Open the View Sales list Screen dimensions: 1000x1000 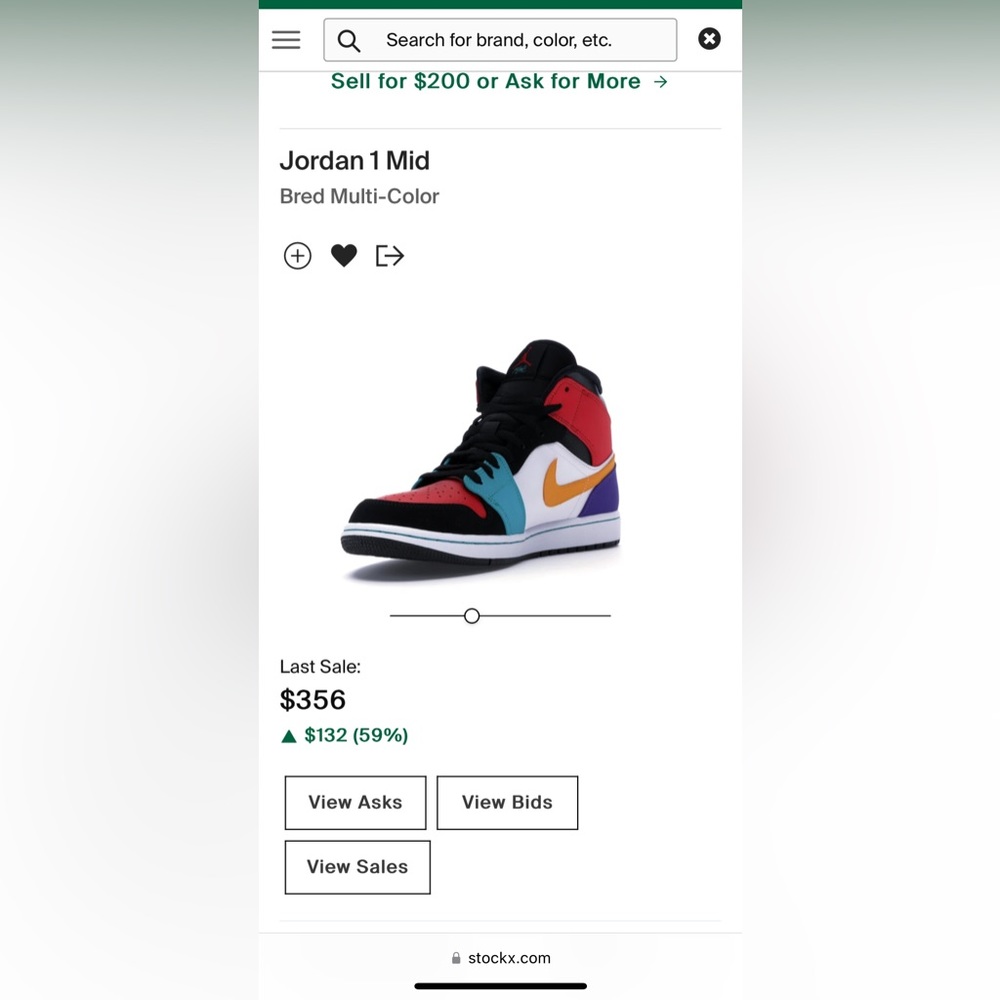[x=357, y=867]
